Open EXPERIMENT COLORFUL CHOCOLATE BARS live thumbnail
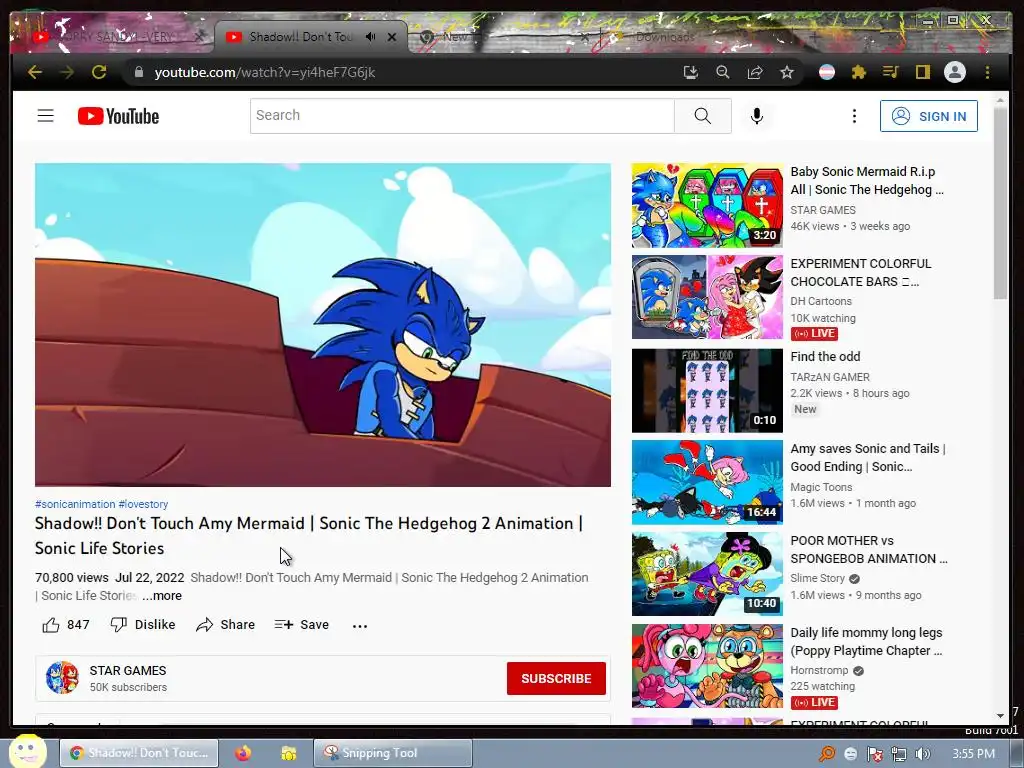Screen dimensions: 1024x768 click(707, 298)
